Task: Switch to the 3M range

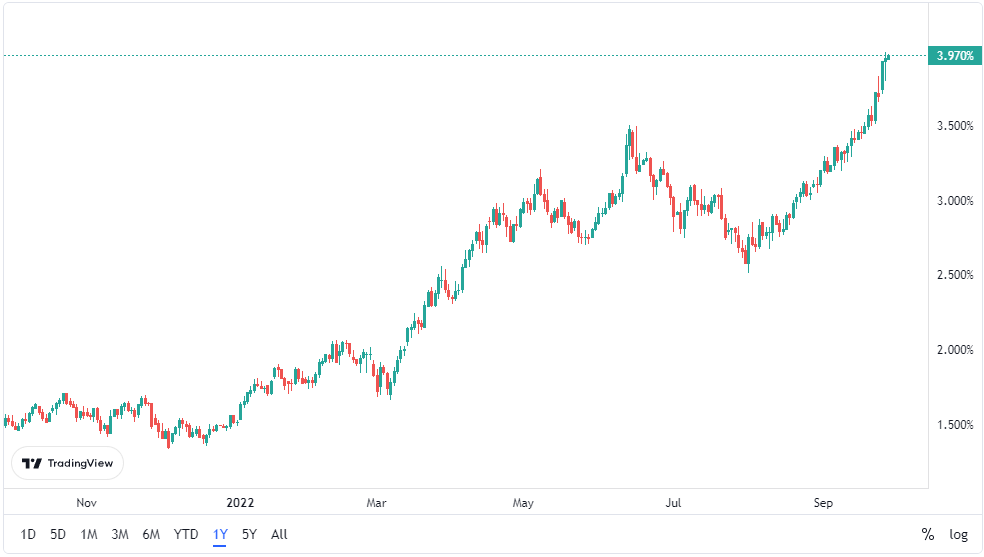Action: [x=120, y=534]
